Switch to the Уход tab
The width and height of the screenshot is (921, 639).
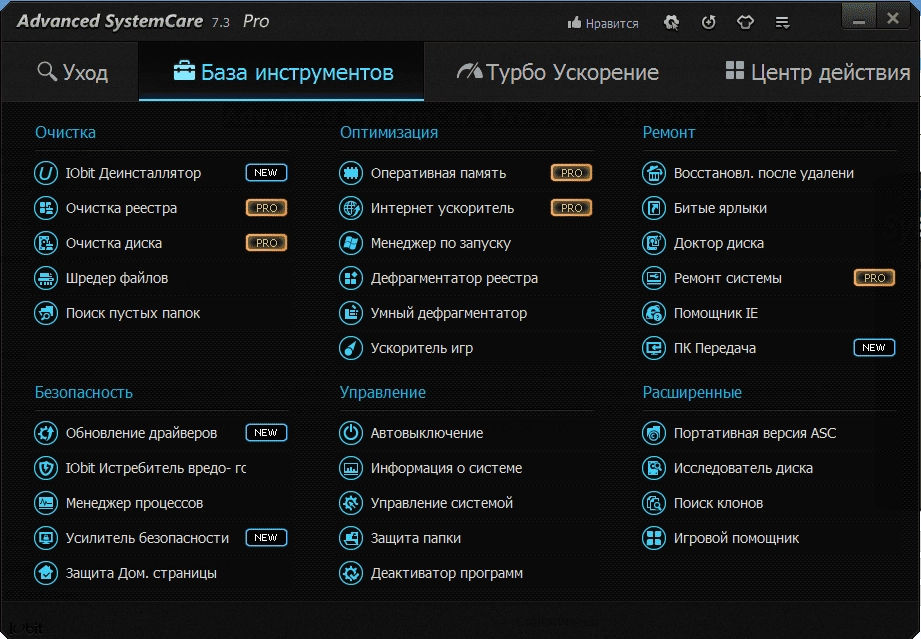[72, 72]
